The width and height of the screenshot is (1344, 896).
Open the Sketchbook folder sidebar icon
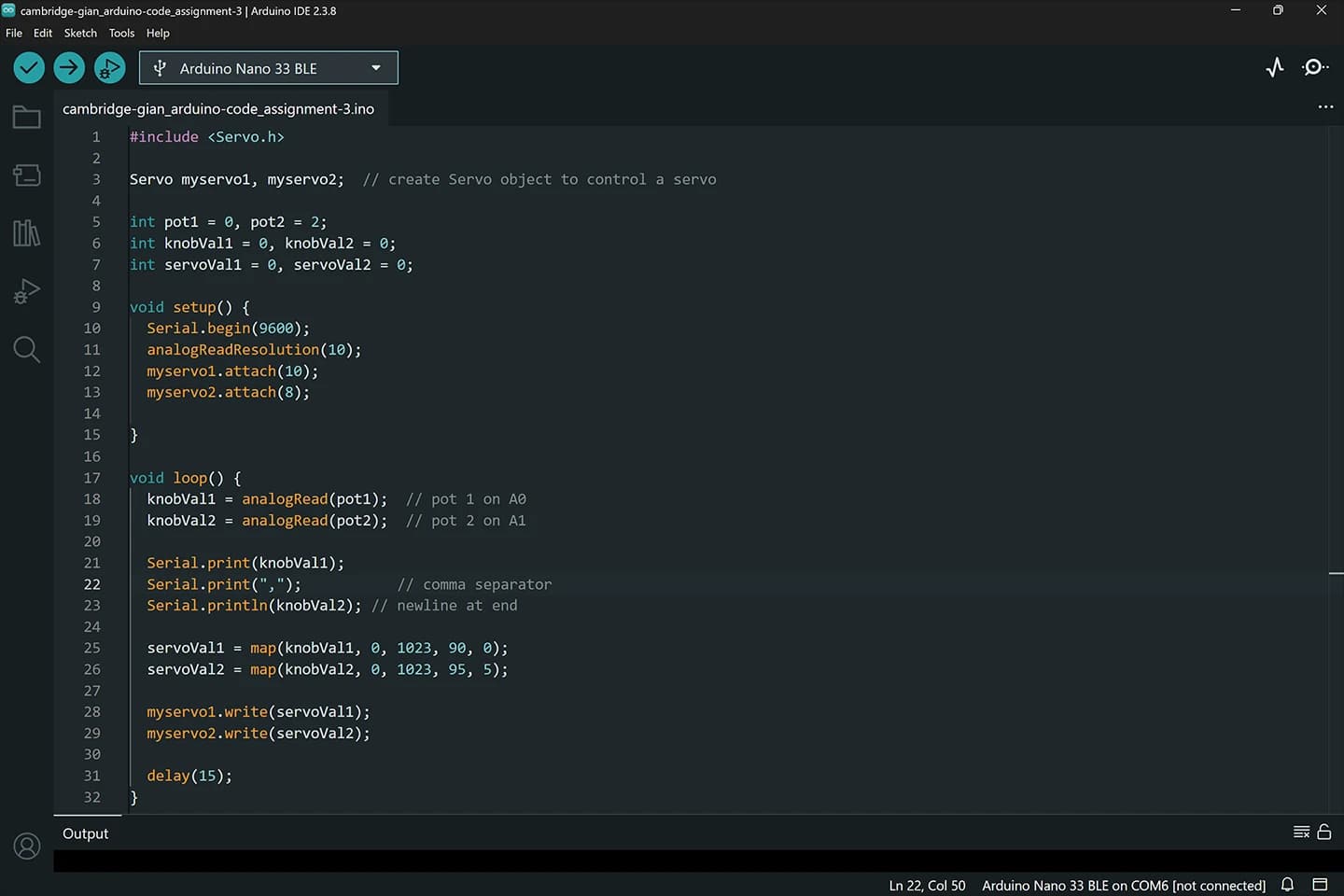(x=26, y=118)
